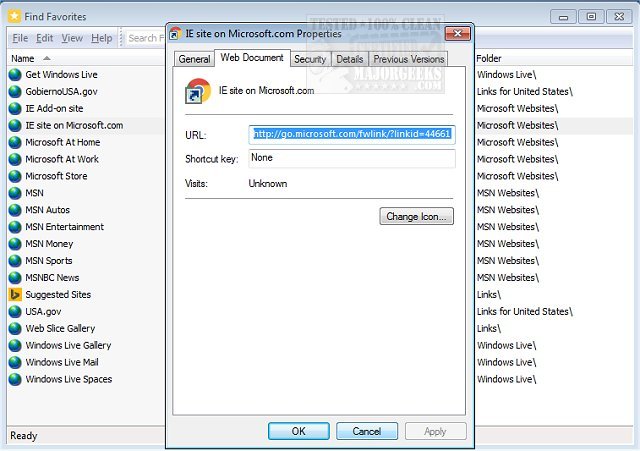Open the Help menu in Find Favorites

[x=102, y=38]
